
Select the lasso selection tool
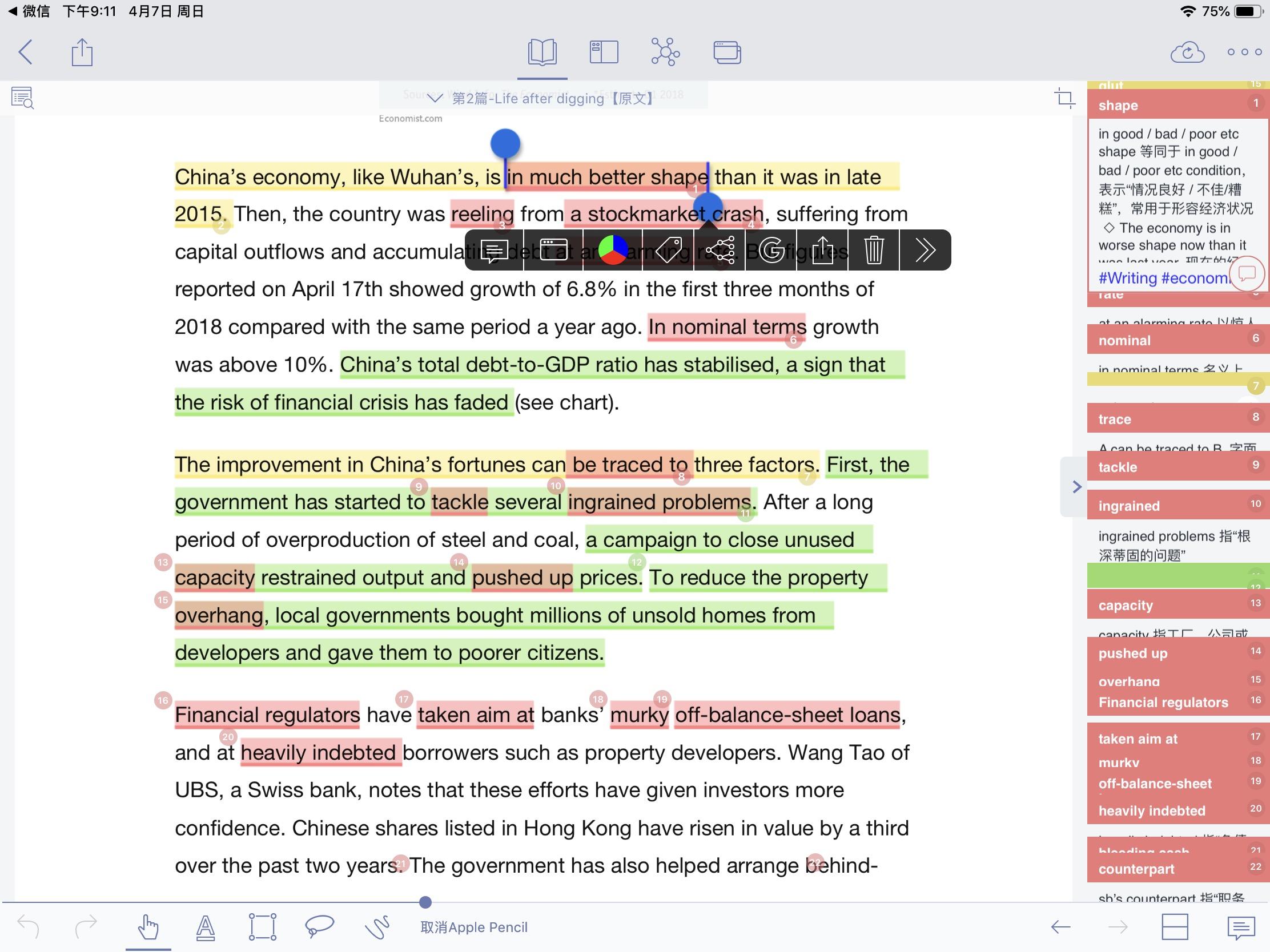point(319,926)
